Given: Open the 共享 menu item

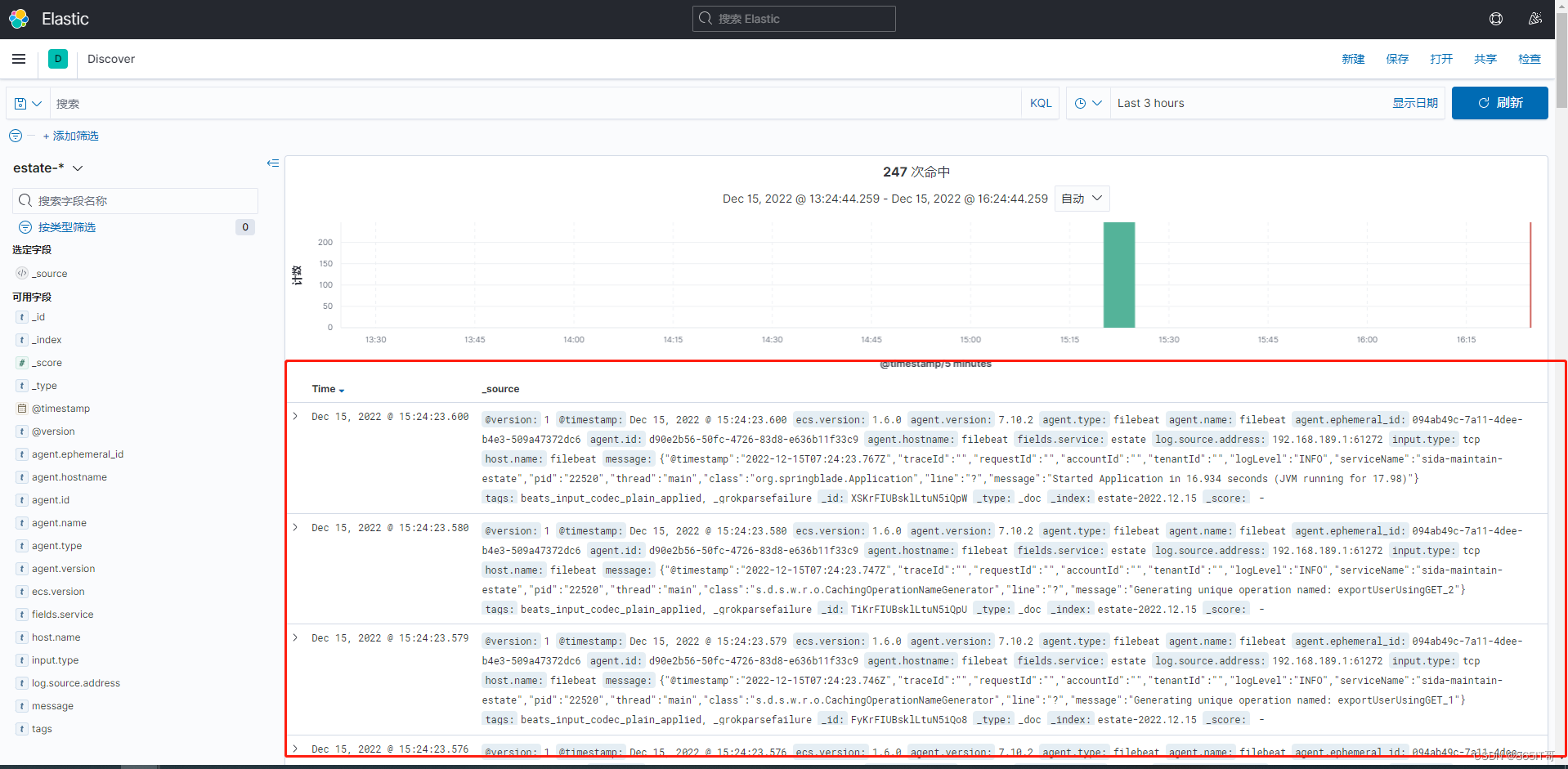Looking at the screenshot, I should coord(1485,59).
